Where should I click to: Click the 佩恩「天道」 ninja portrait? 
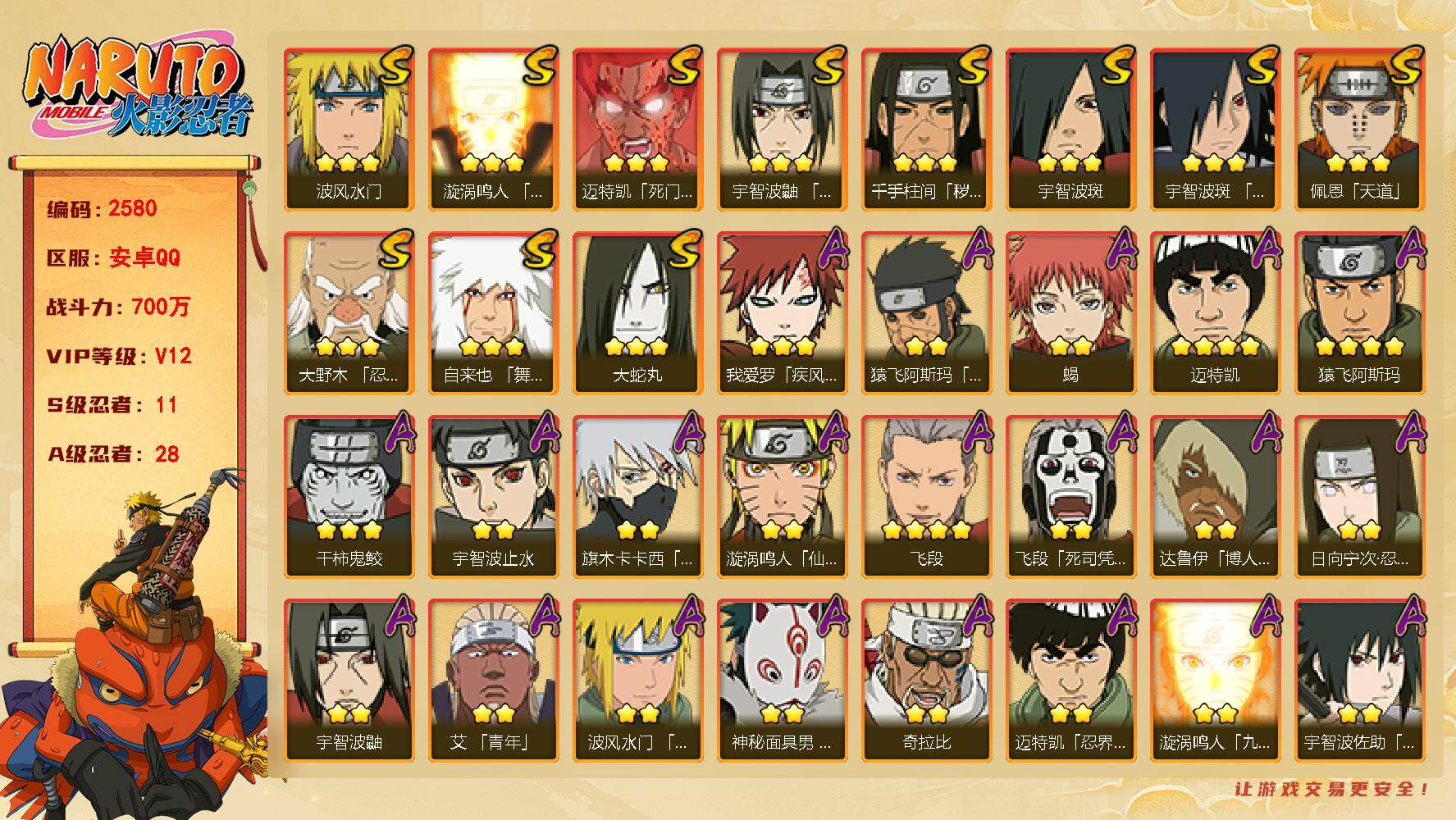[x=1359, y=130]
